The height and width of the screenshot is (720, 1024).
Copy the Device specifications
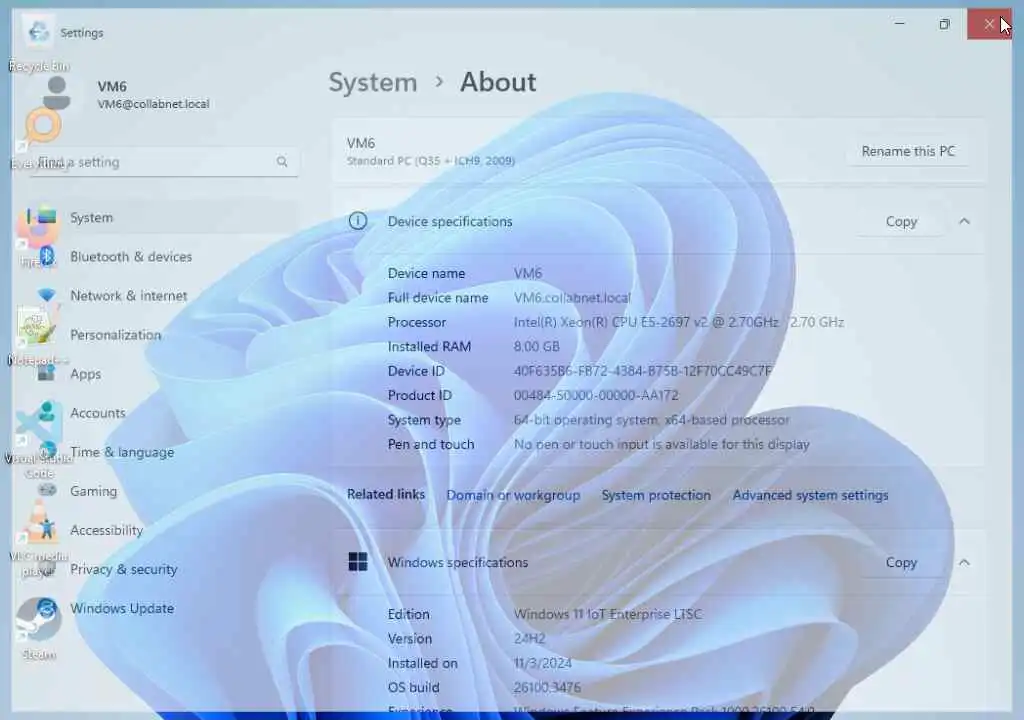coord(901,221)
